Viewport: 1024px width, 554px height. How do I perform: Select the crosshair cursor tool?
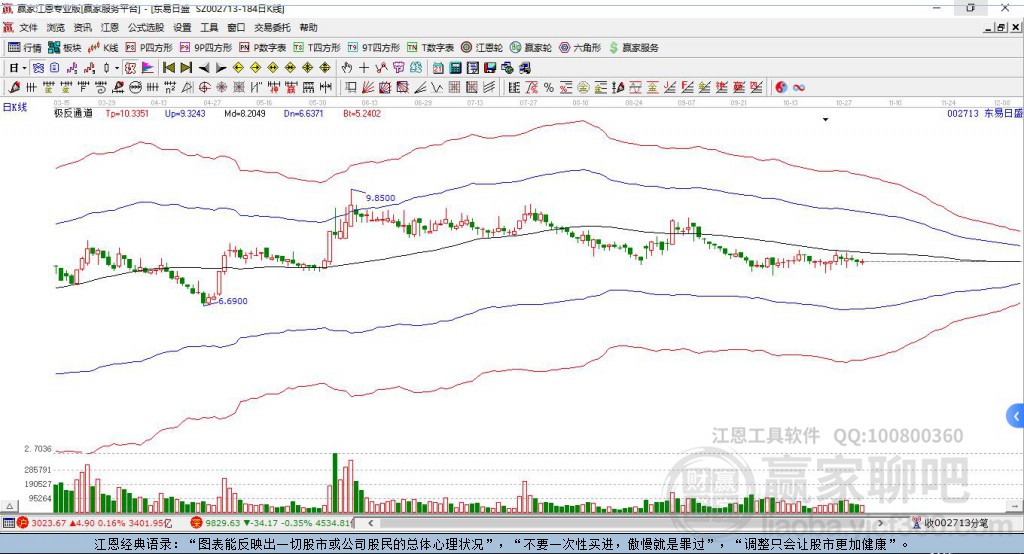tap(364, 68)
